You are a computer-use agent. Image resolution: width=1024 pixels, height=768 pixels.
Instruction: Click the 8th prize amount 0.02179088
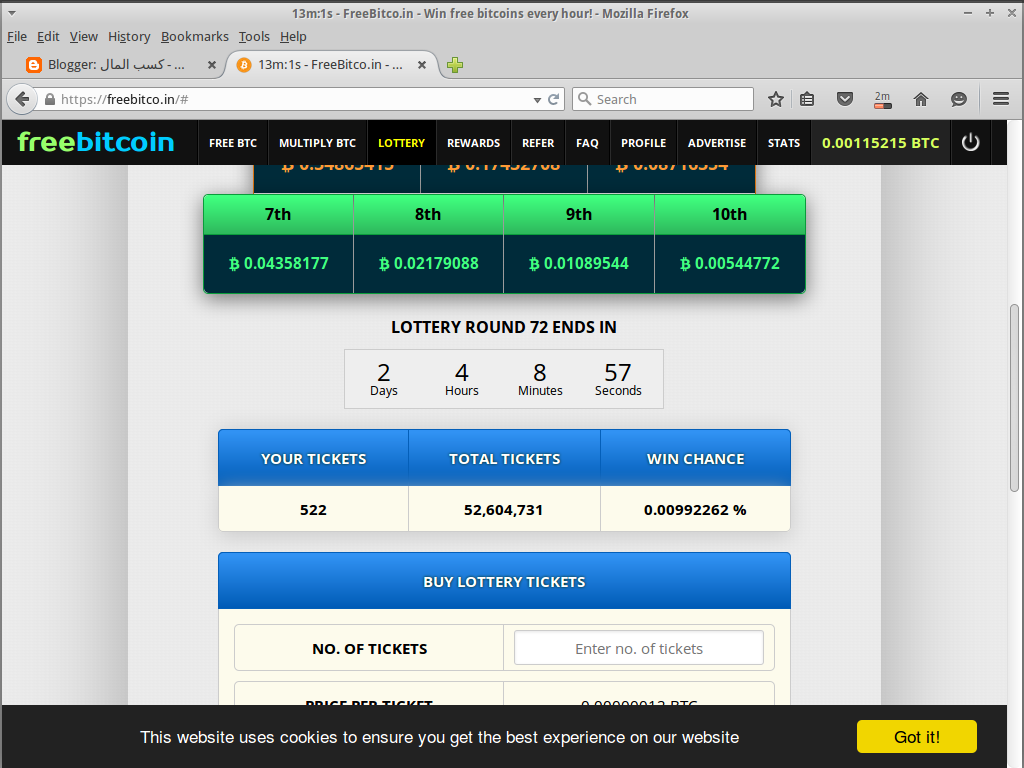click(x=428, y=264)
